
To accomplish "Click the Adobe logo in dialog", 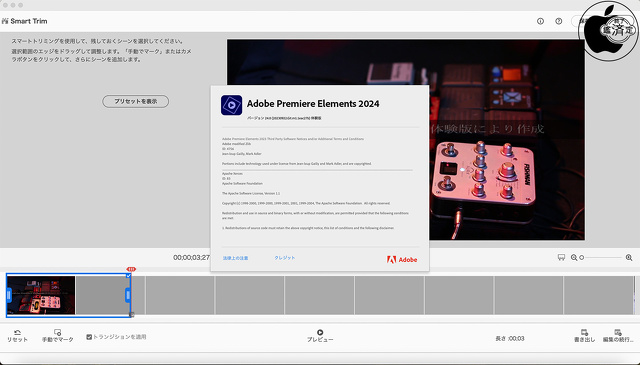I will coord(402,259).
